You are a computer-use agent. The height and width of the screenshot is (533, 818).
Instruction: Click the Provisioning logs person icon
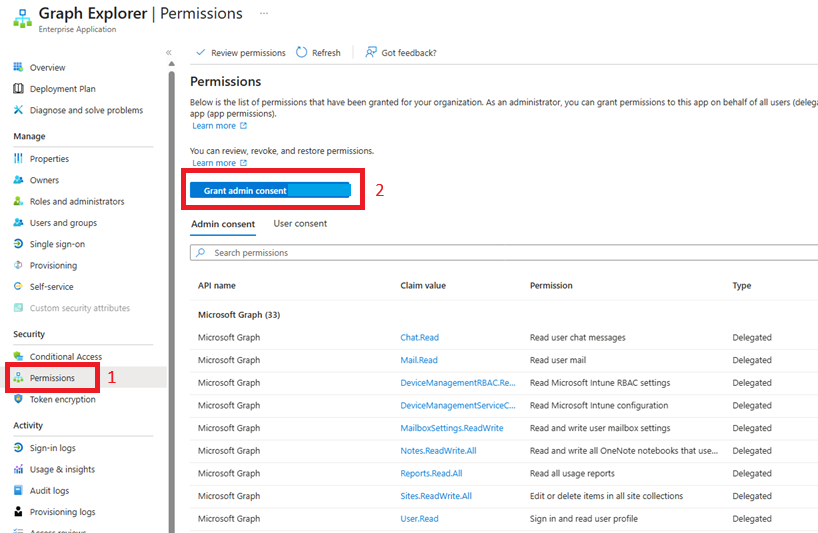(18, 512)
